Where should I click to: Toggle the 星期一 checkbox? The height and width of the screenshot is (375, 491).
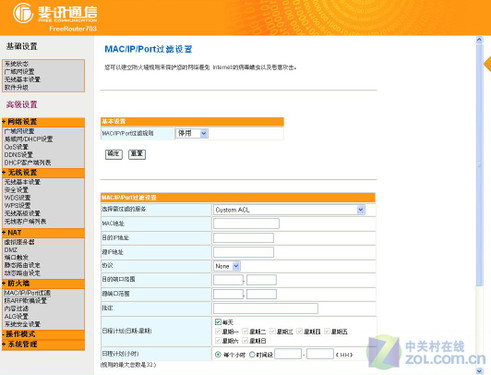(x=218, y=331)
